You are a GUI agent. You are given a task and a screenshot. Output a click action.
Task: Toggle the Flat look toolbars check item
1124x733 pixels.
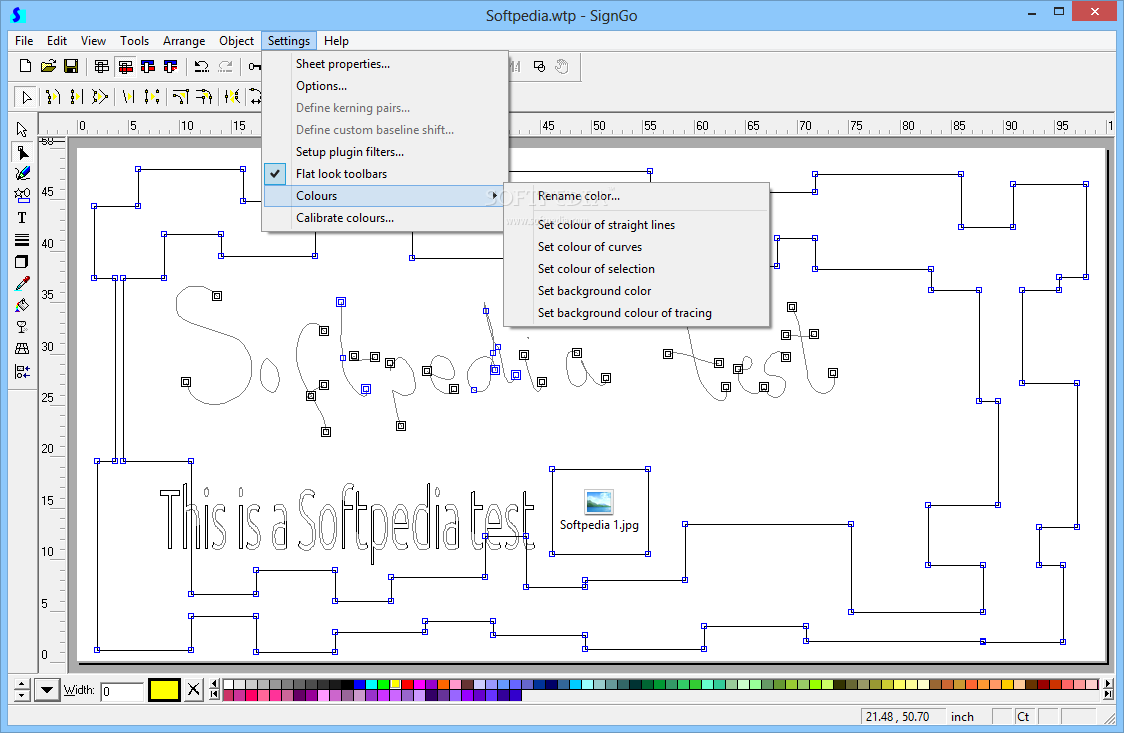pos(386,173)
